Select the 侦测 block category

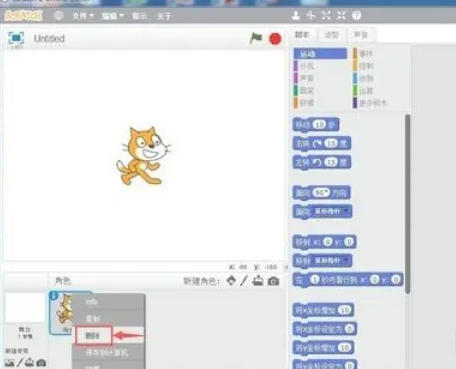(x=378, y=78)
